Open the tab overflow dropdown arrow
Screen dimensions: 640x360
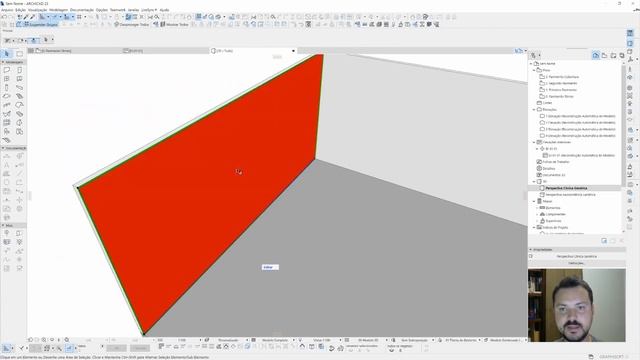pyautogui.click(x=526, y=51)
